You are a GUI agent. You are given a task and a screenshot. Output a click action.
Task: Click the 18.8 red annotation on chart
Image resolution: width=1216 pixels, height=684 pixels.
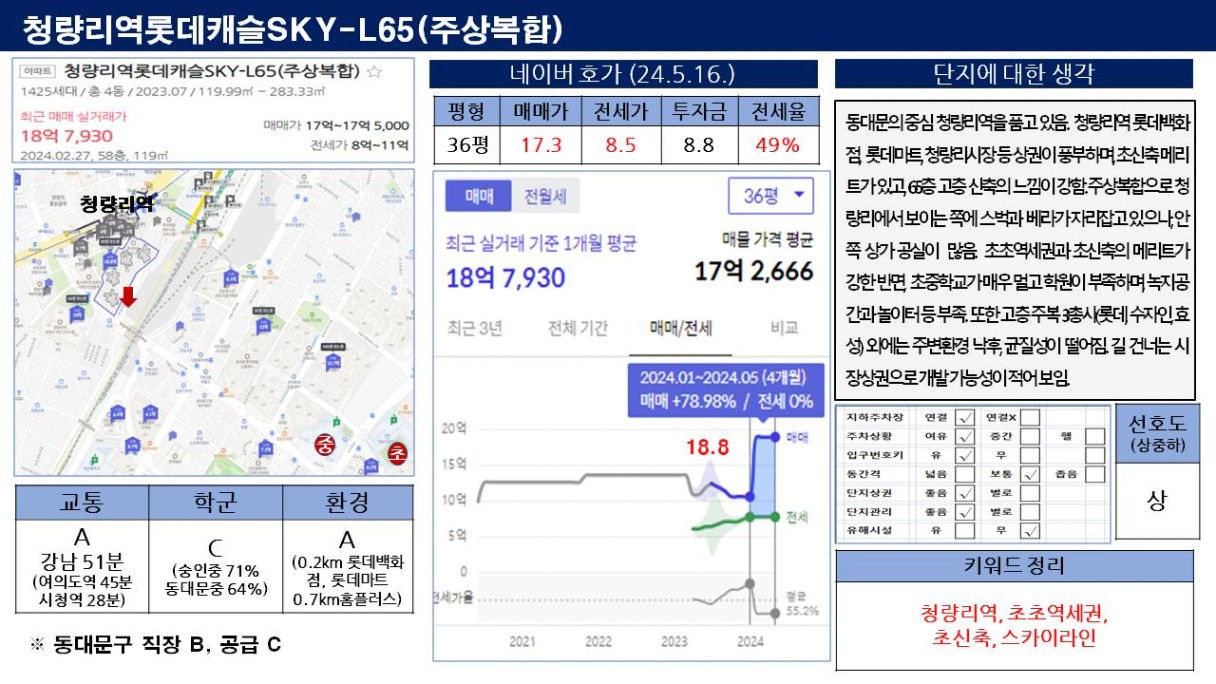(706, 447)
